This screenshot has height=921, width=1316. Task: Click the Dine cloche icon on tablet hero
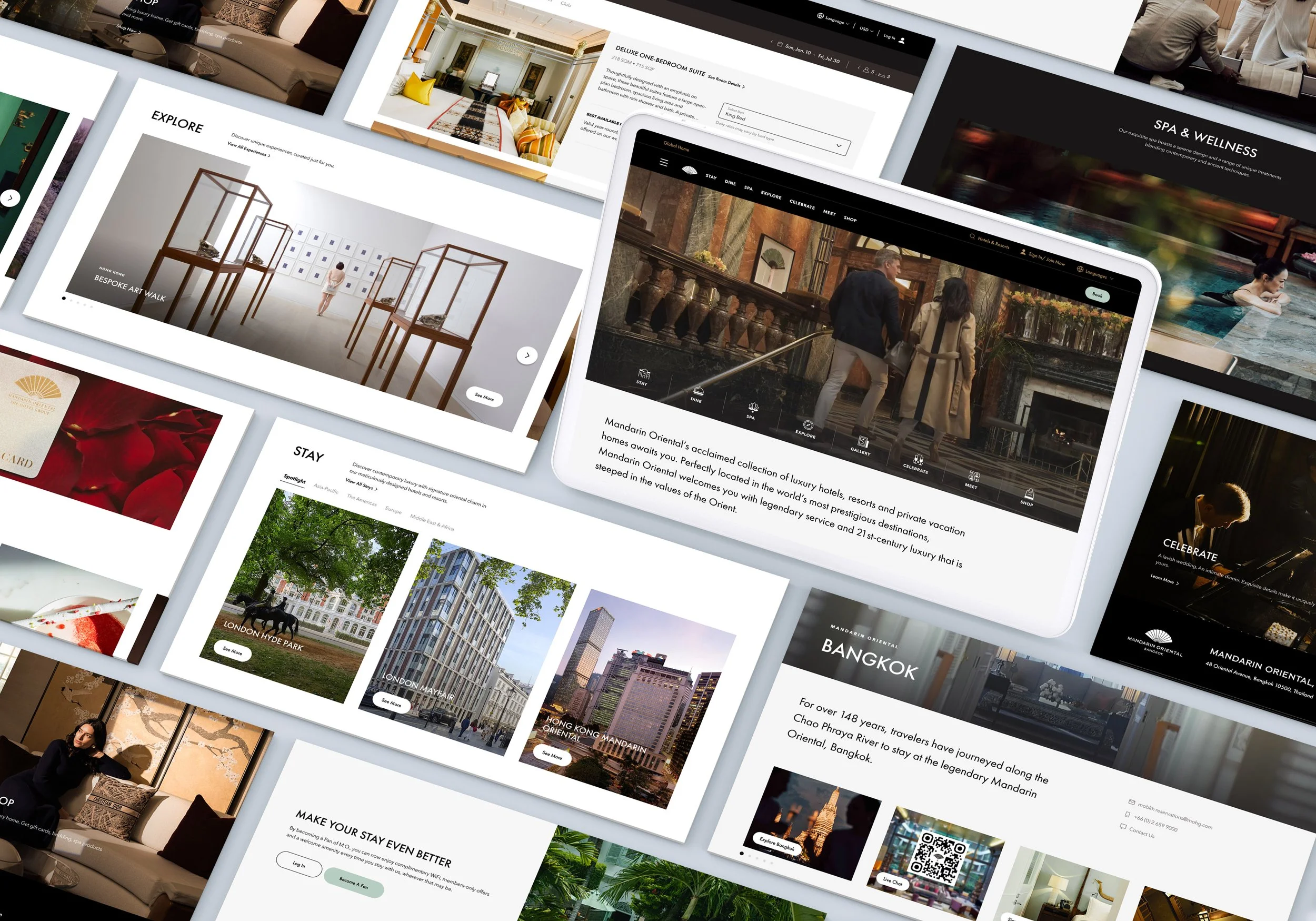point(697,391)
